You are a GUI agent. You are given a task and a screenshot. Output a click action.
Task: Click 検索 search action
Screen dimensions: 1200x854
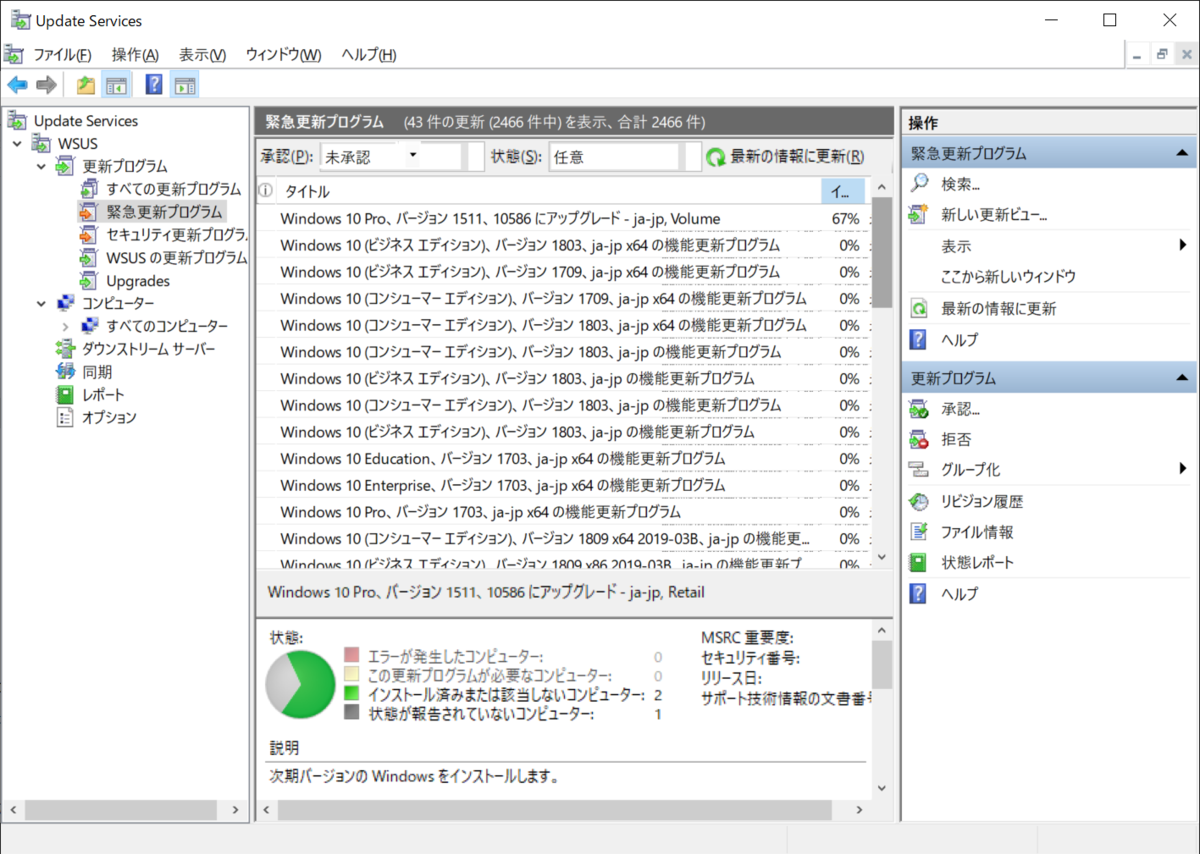pyautogui.click(x=960, y=184)
